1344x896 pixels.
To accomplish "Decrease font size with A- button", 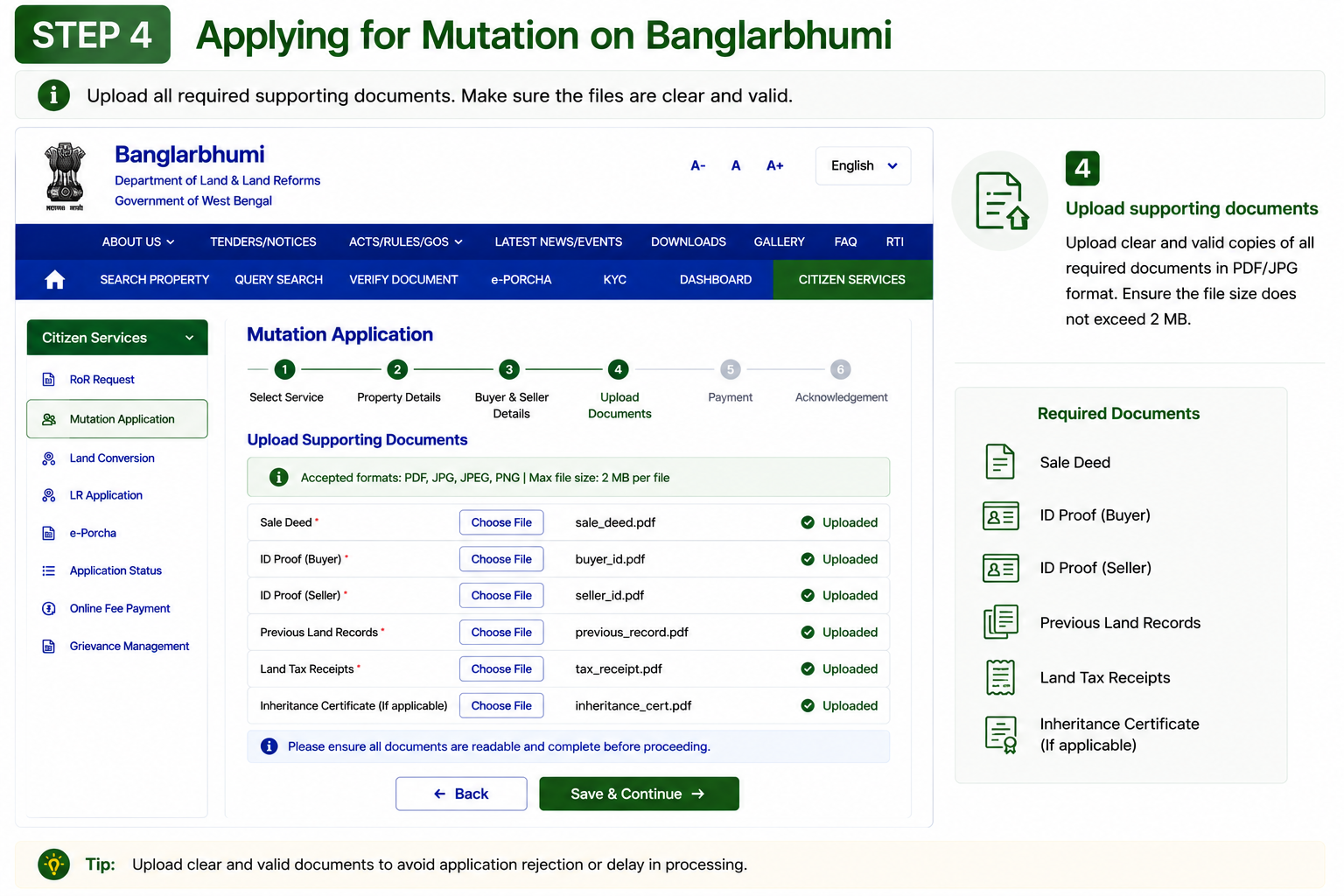I will click(x=697, y=165).
